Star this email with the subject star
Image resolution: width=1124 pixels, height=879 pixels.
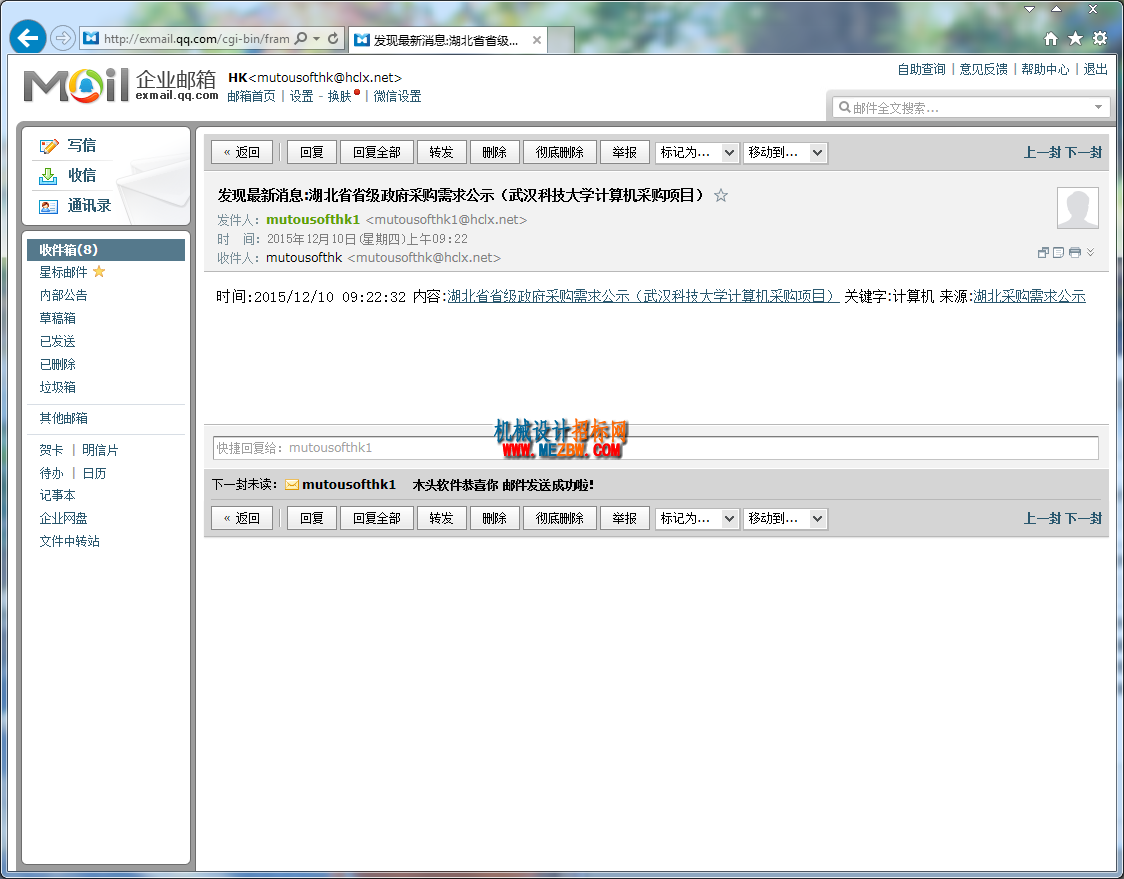(x=721, y=196)
